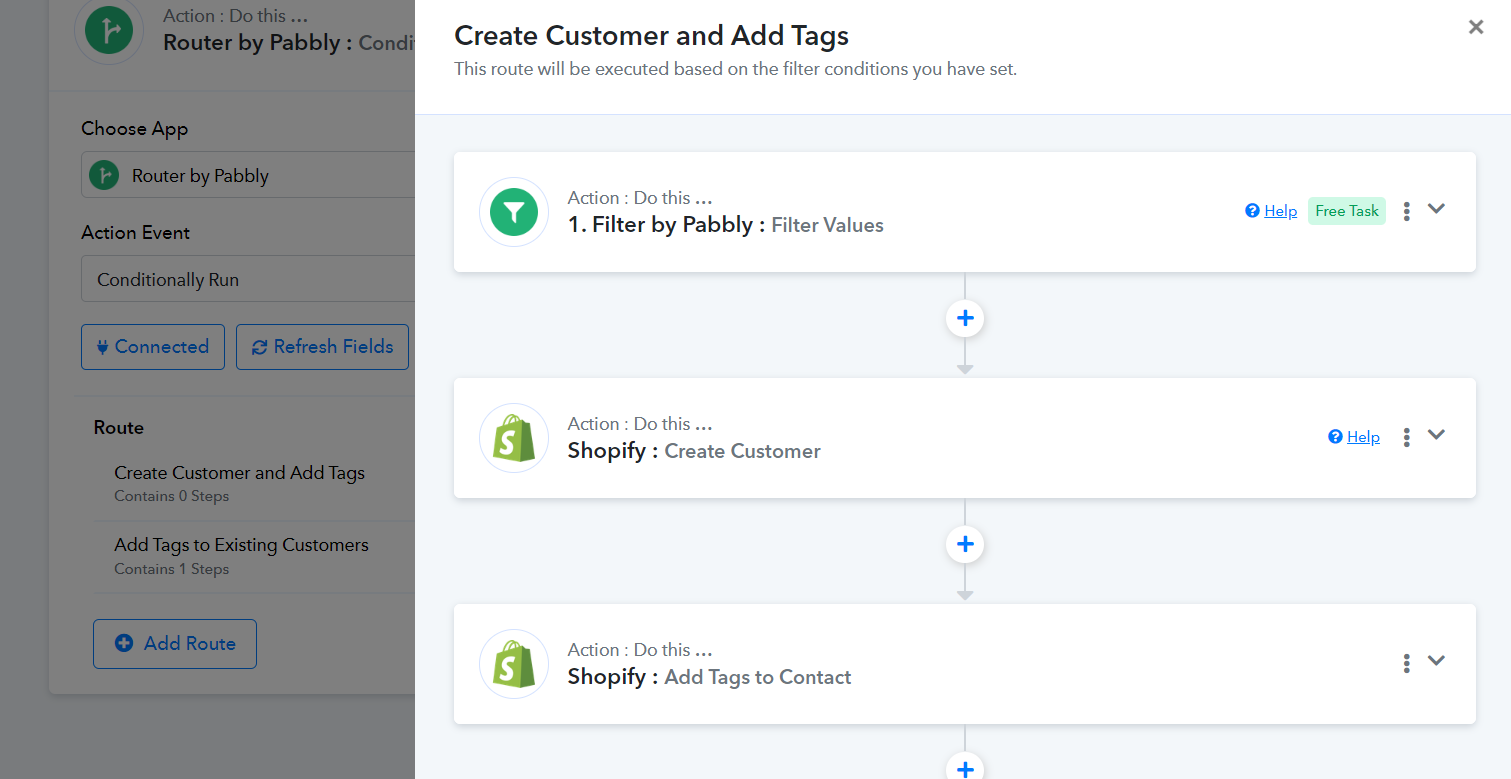The height and width of the screenshot is (779, 1511).
Task: Click the Shopify : Add Tags to Contact title
Action: [x=710, y=677]
